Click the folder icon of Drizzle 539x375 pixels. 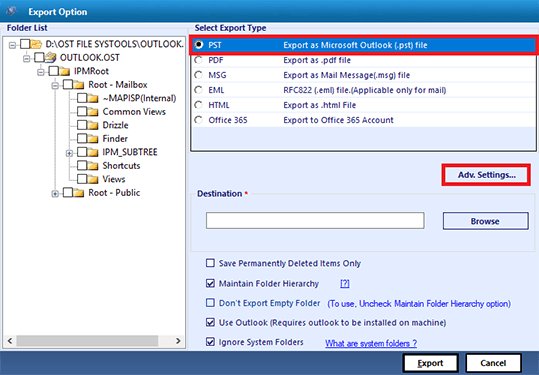(x=92, y=125)
